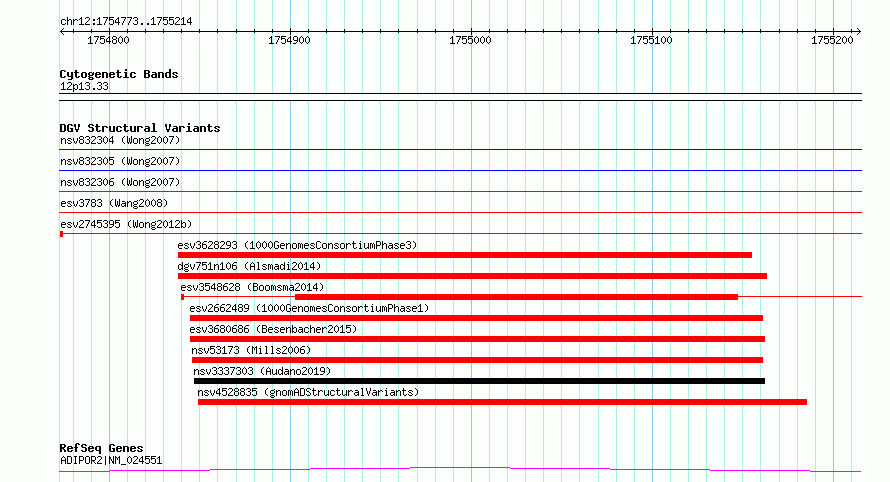Click the red bar of dgv751n106
Image resolution: width=890 pixels, height=482 pixels.
(x=472, y=276)
